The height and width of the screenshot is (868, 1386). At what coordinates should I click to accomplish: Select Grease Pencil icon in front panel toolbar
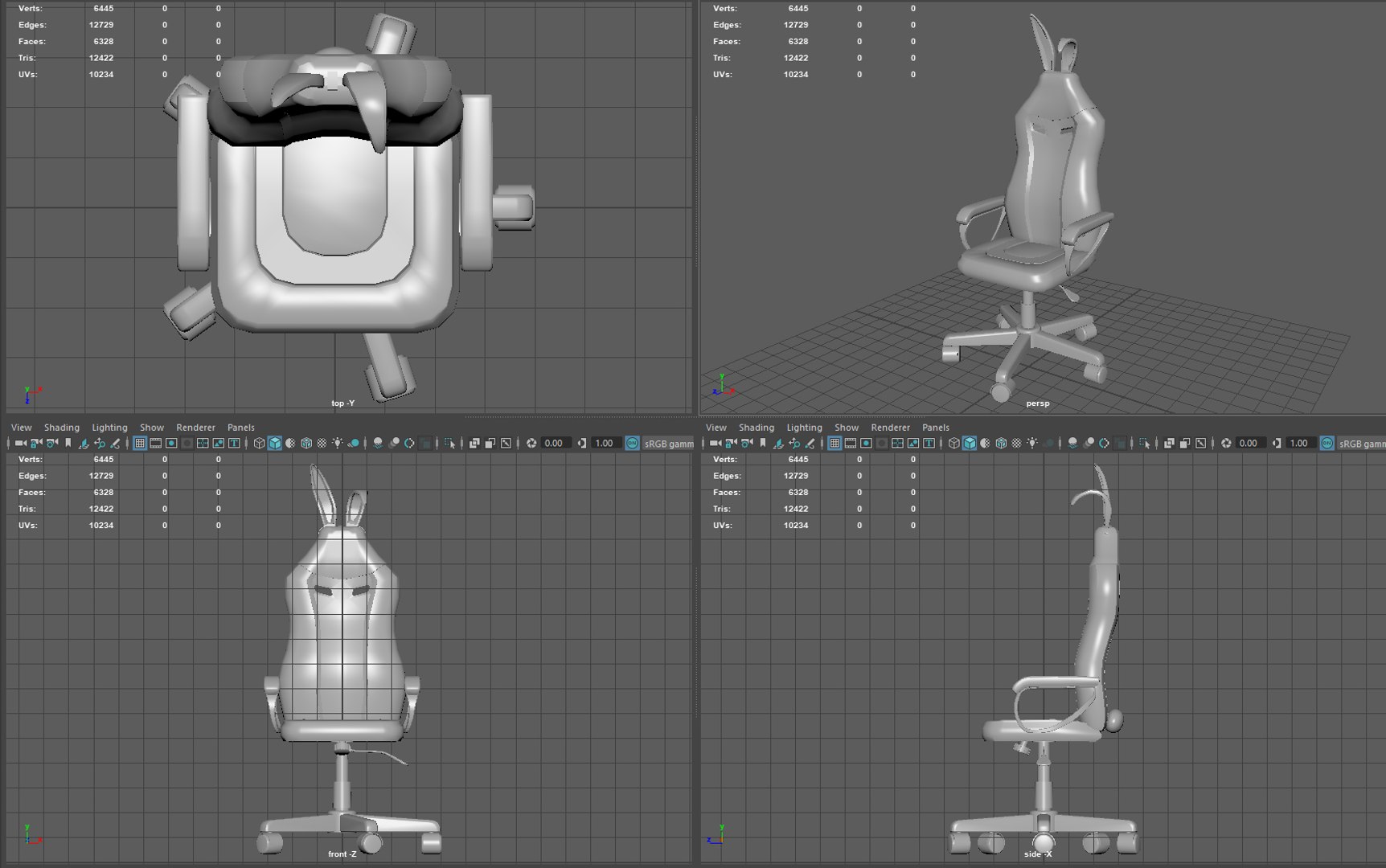point(115,443)
